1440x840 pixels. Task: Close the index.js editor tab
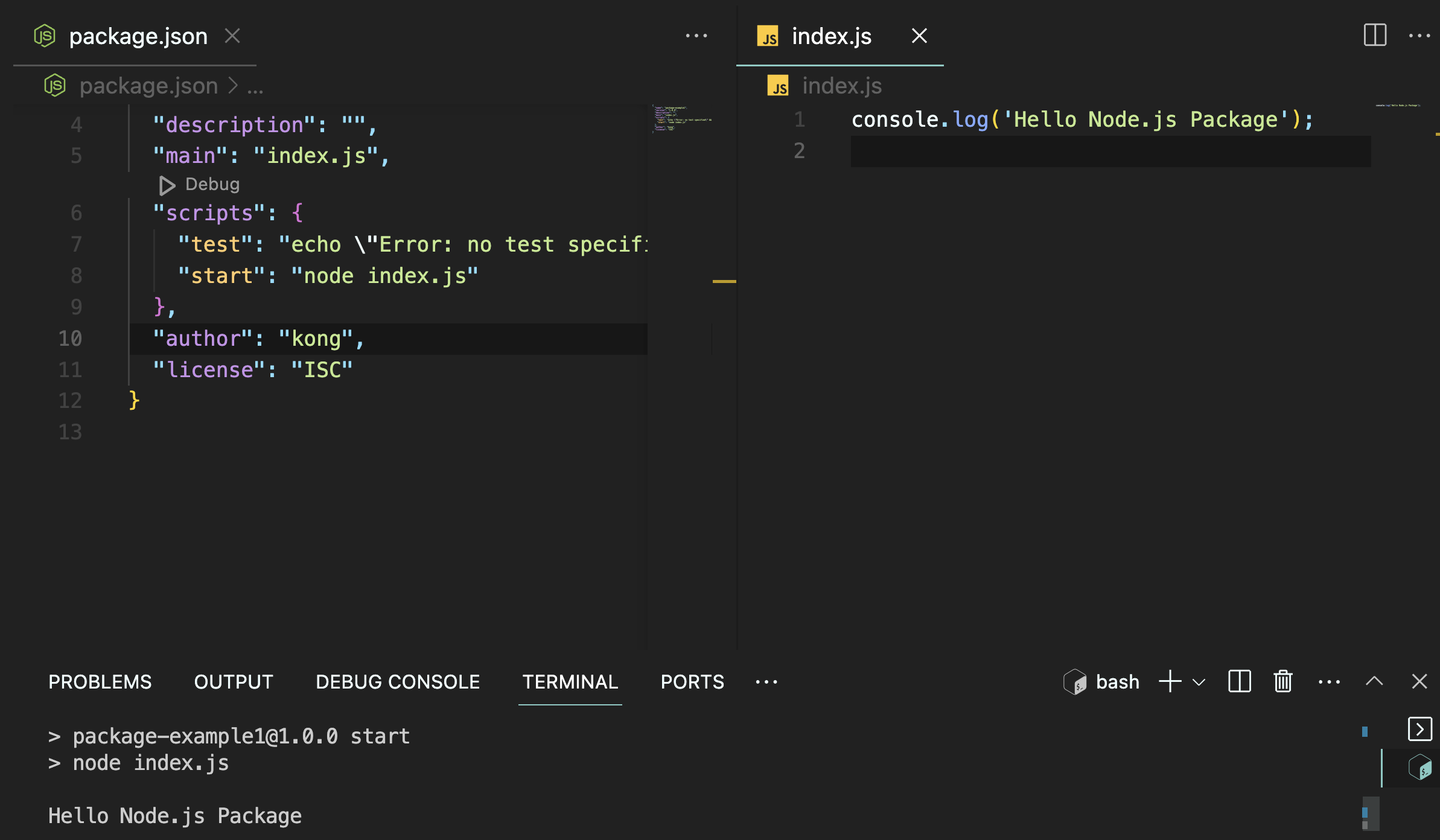point(919,36)
